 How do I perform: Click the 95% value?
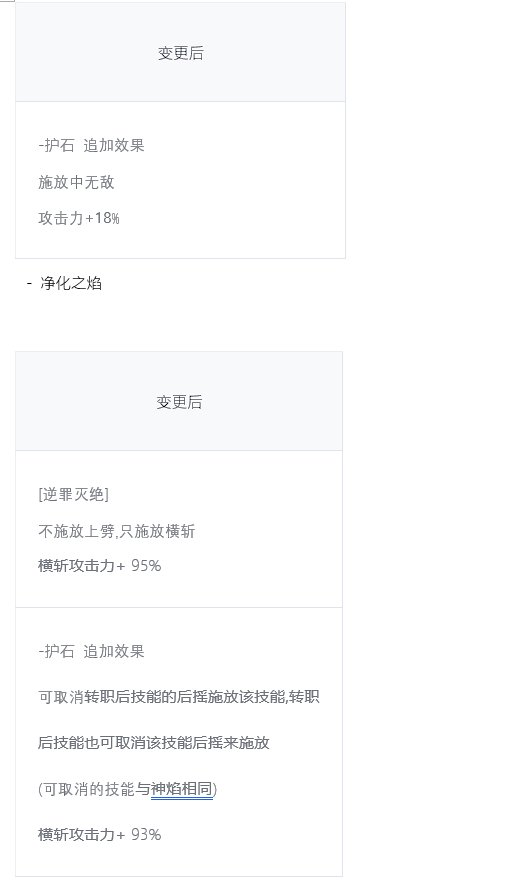click(146, 565)
